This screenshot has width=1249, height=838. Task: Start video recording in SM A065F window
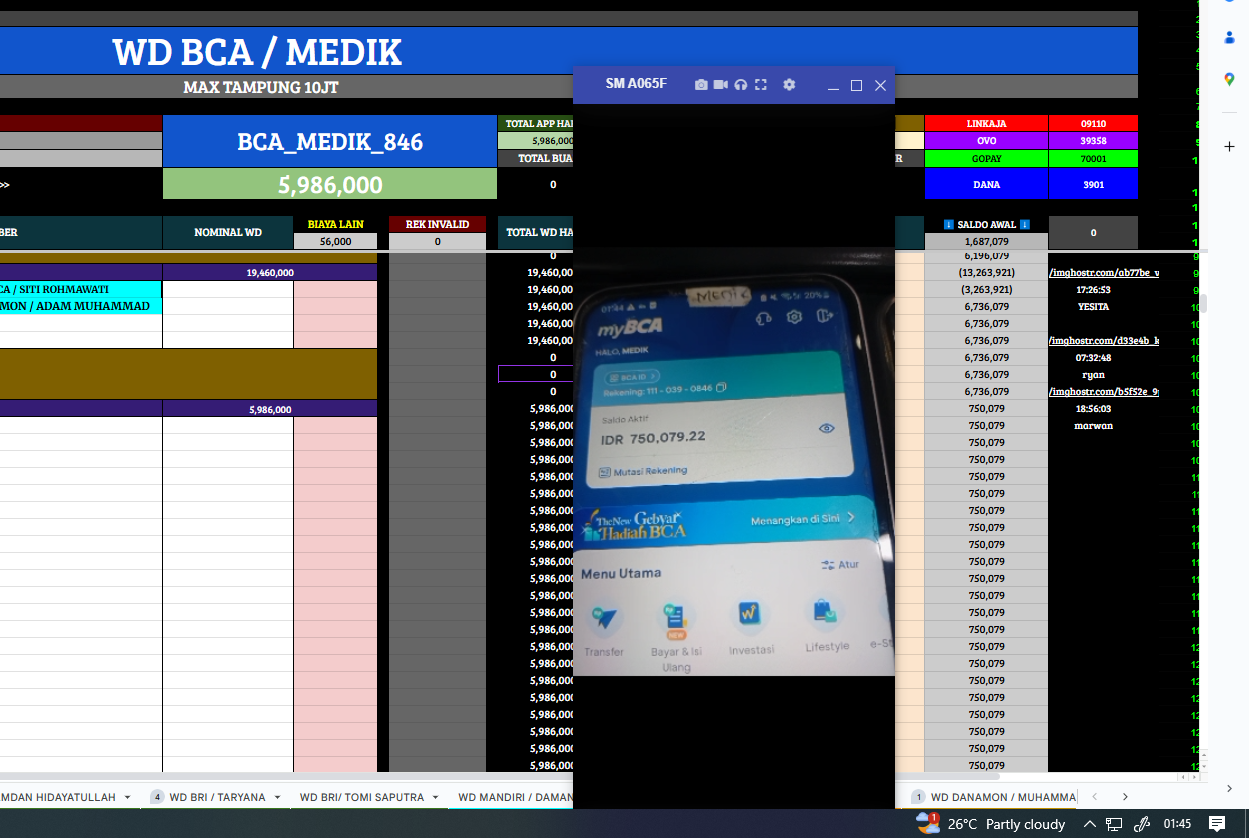(720, 85)
